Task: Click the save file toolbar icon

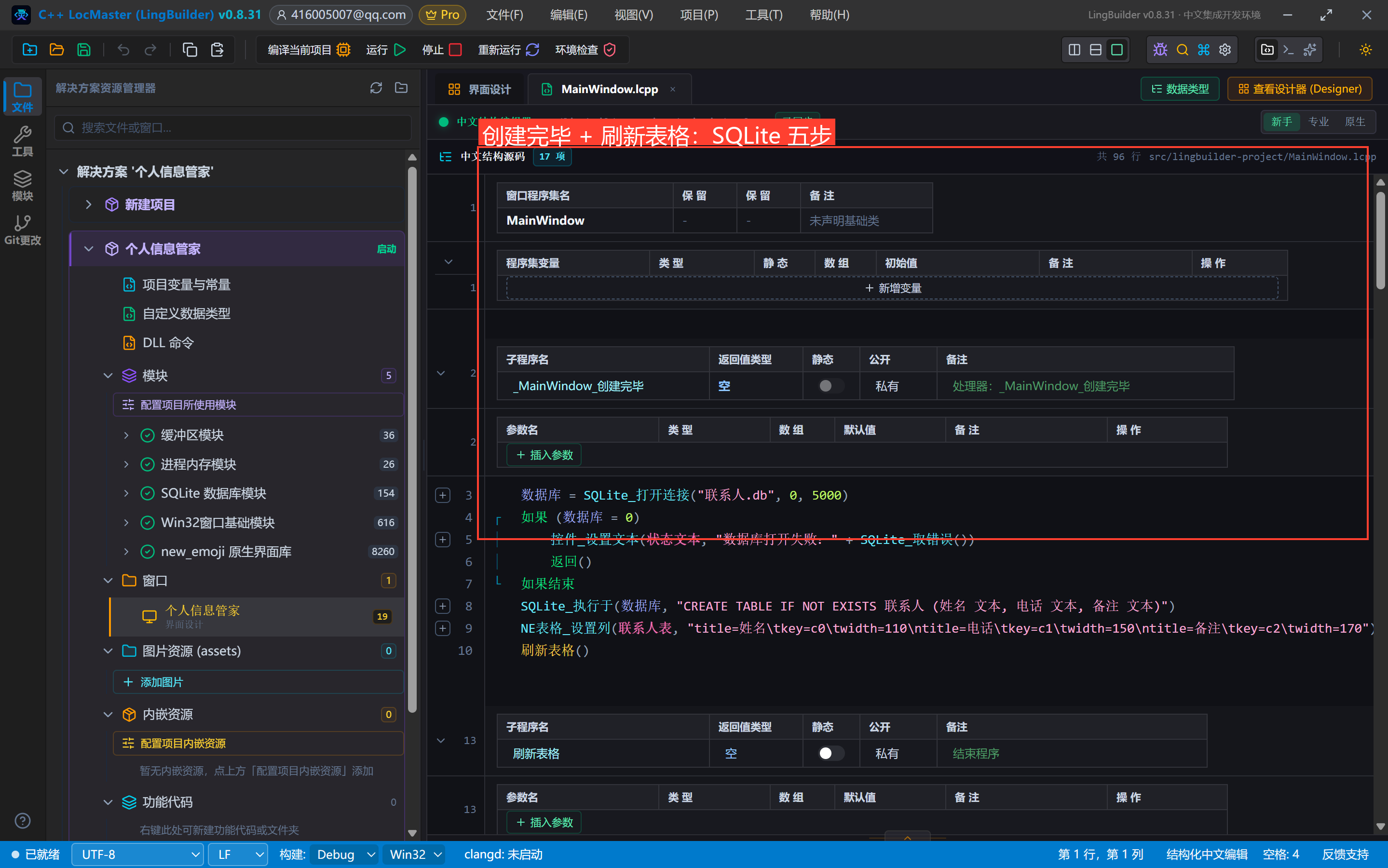Action: 84,50
